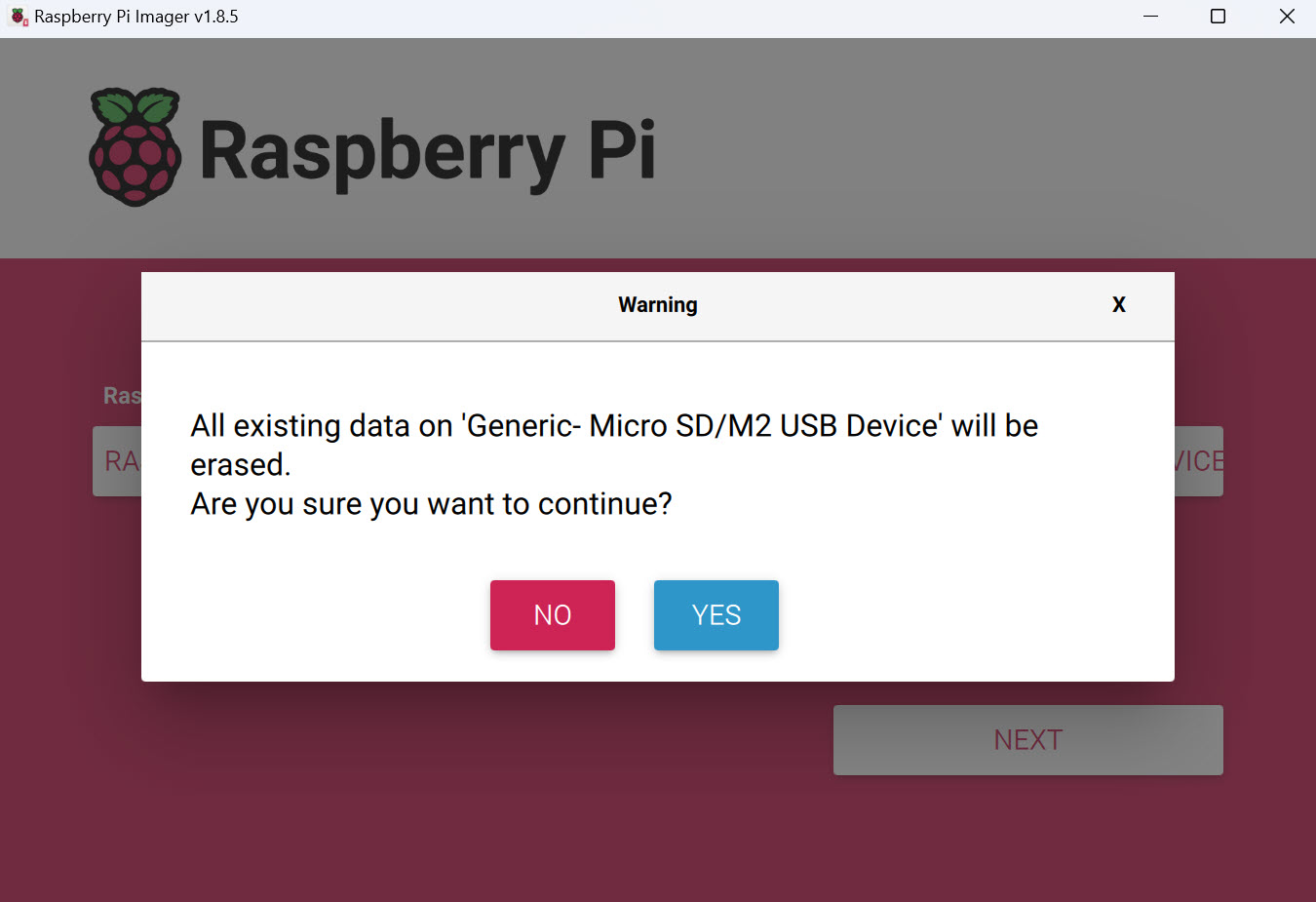Click the Warning dialog title text

pos(658,305)
